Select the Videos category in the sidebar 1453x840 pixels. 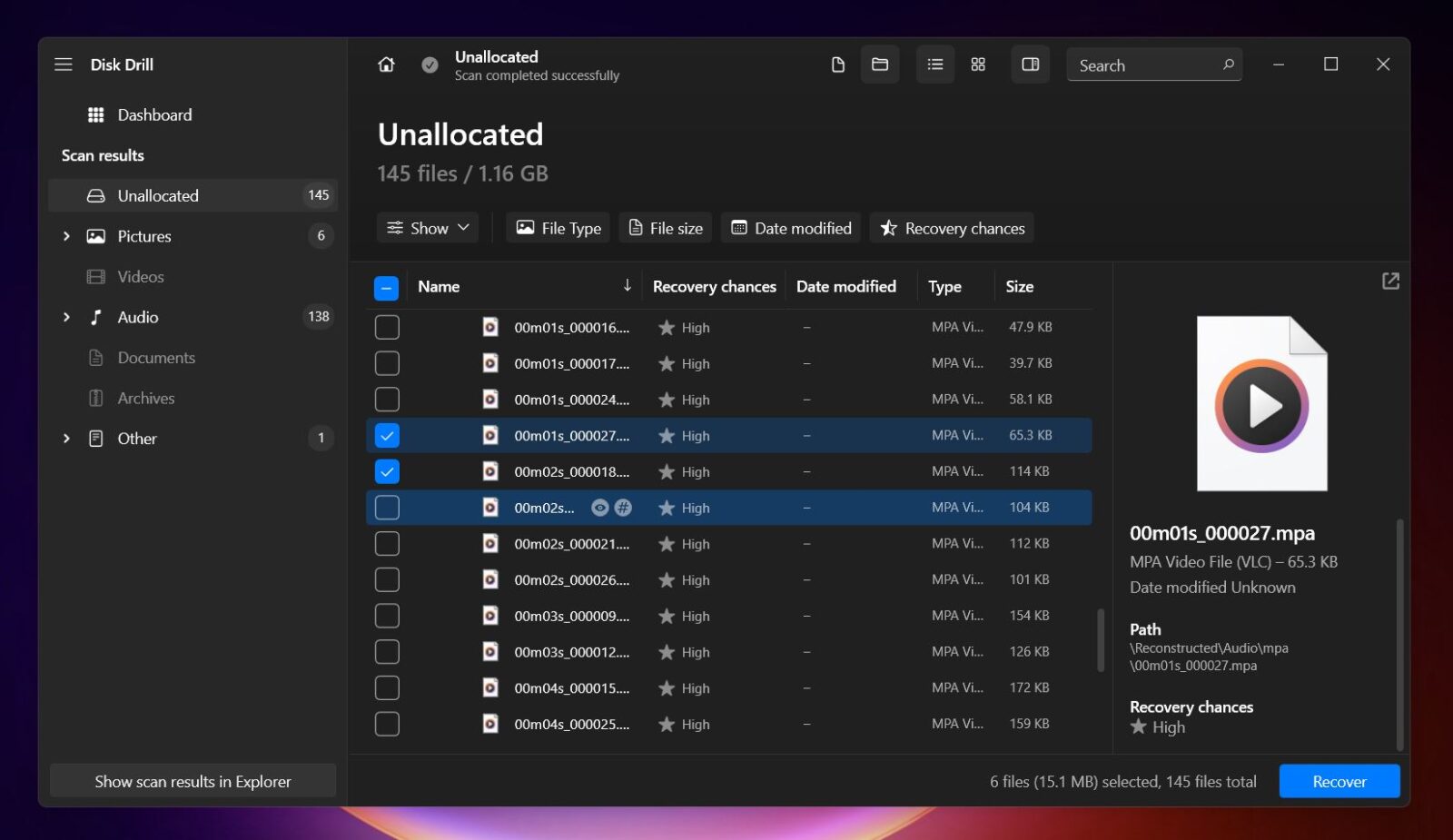coord(141,276)
